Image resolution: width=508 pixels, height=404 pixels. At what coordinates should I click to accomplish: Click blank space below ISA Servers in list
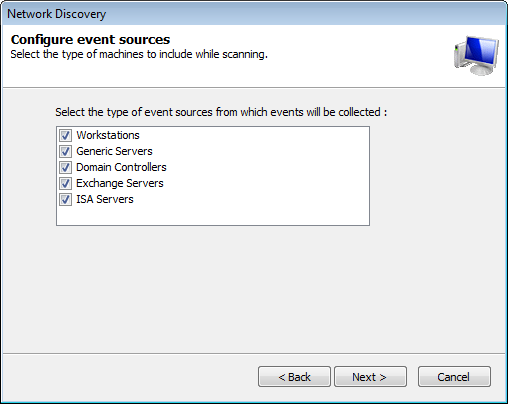coord(213,216)
